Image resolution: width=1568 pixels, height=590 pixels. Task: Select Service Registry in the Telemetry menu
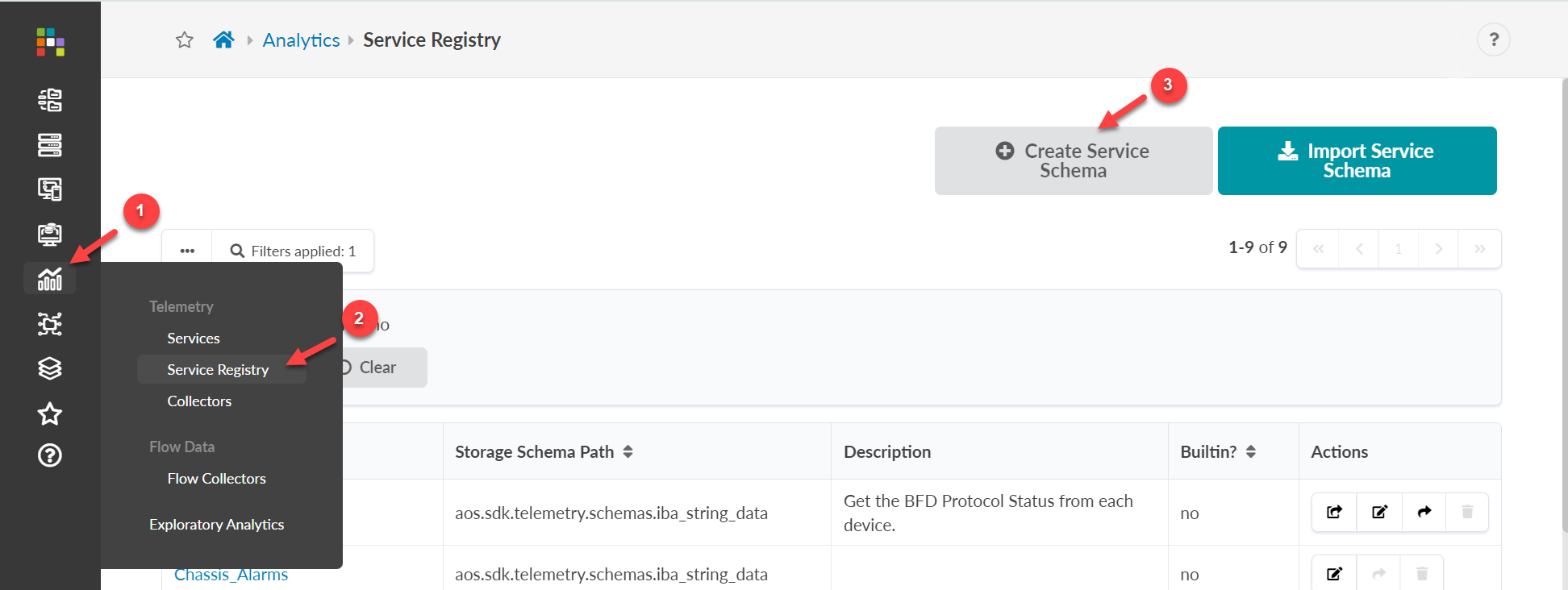pyautogui.click(x=217, y=369)
